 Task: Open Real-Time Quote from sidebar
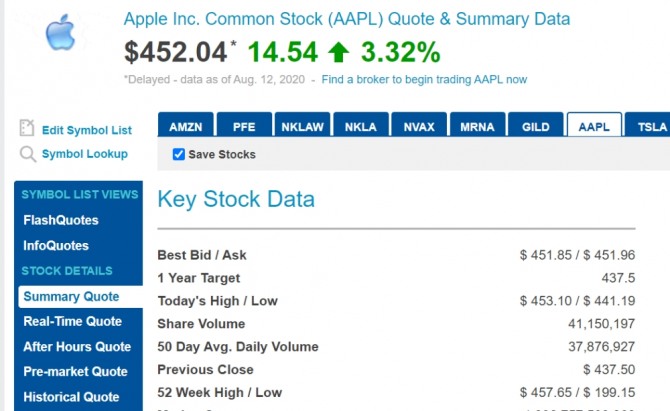point(73,321)
